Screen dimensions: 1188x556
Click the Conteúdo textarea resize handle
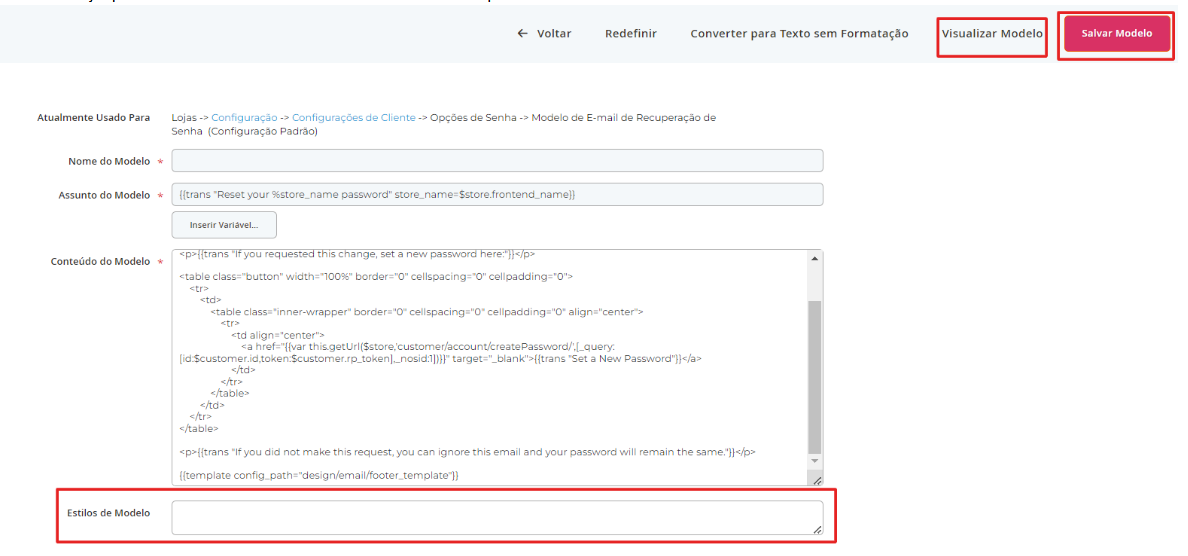tap(816, 480)
